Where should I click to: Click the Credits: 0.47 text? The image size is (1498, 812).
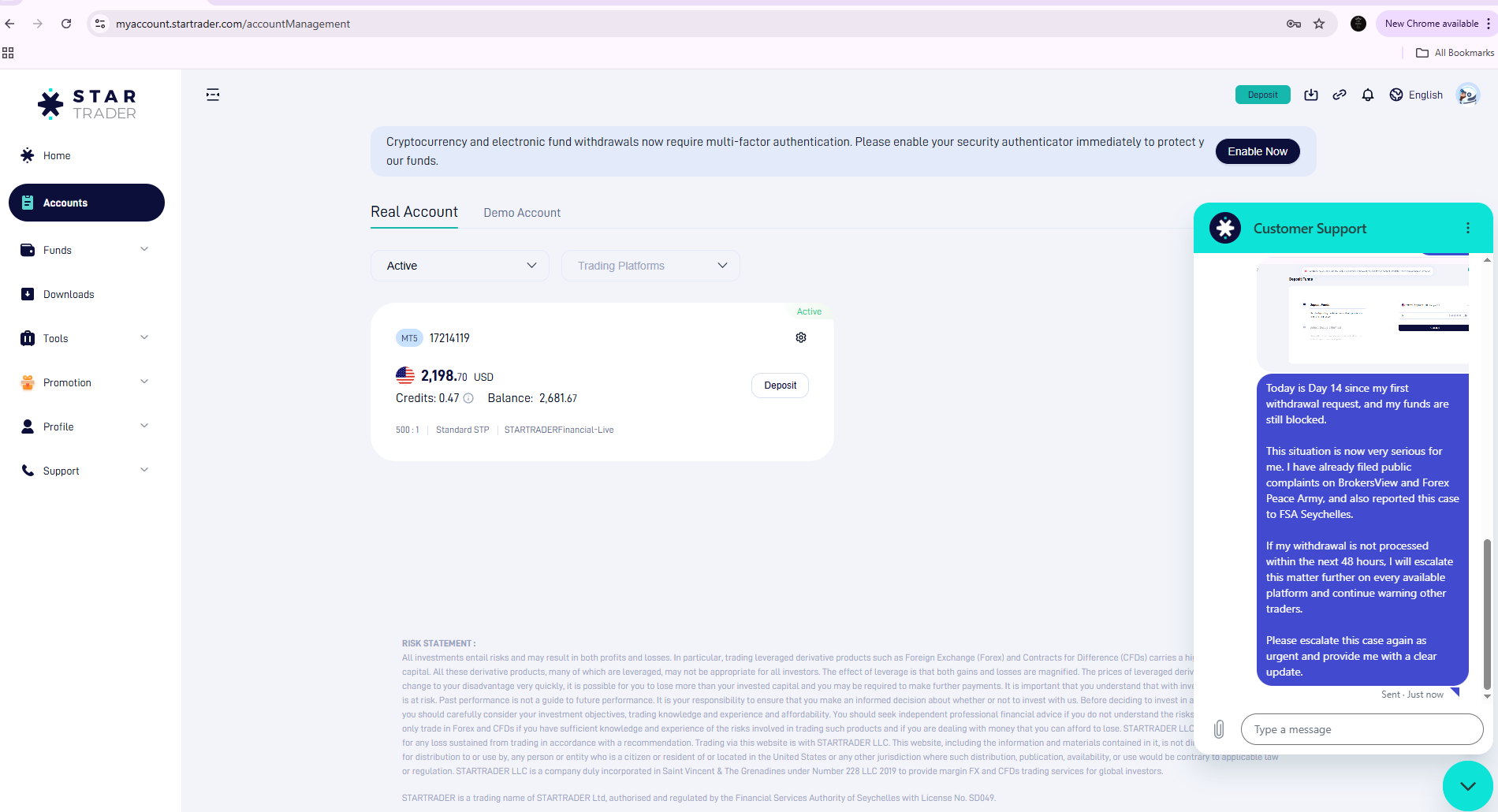click(427, 398)
